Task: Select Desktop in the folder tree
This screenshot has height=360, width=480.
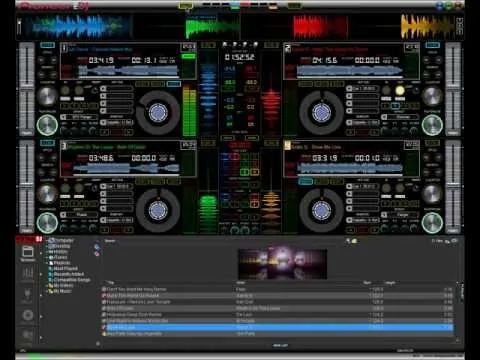Action: click(x=61, y=246)
